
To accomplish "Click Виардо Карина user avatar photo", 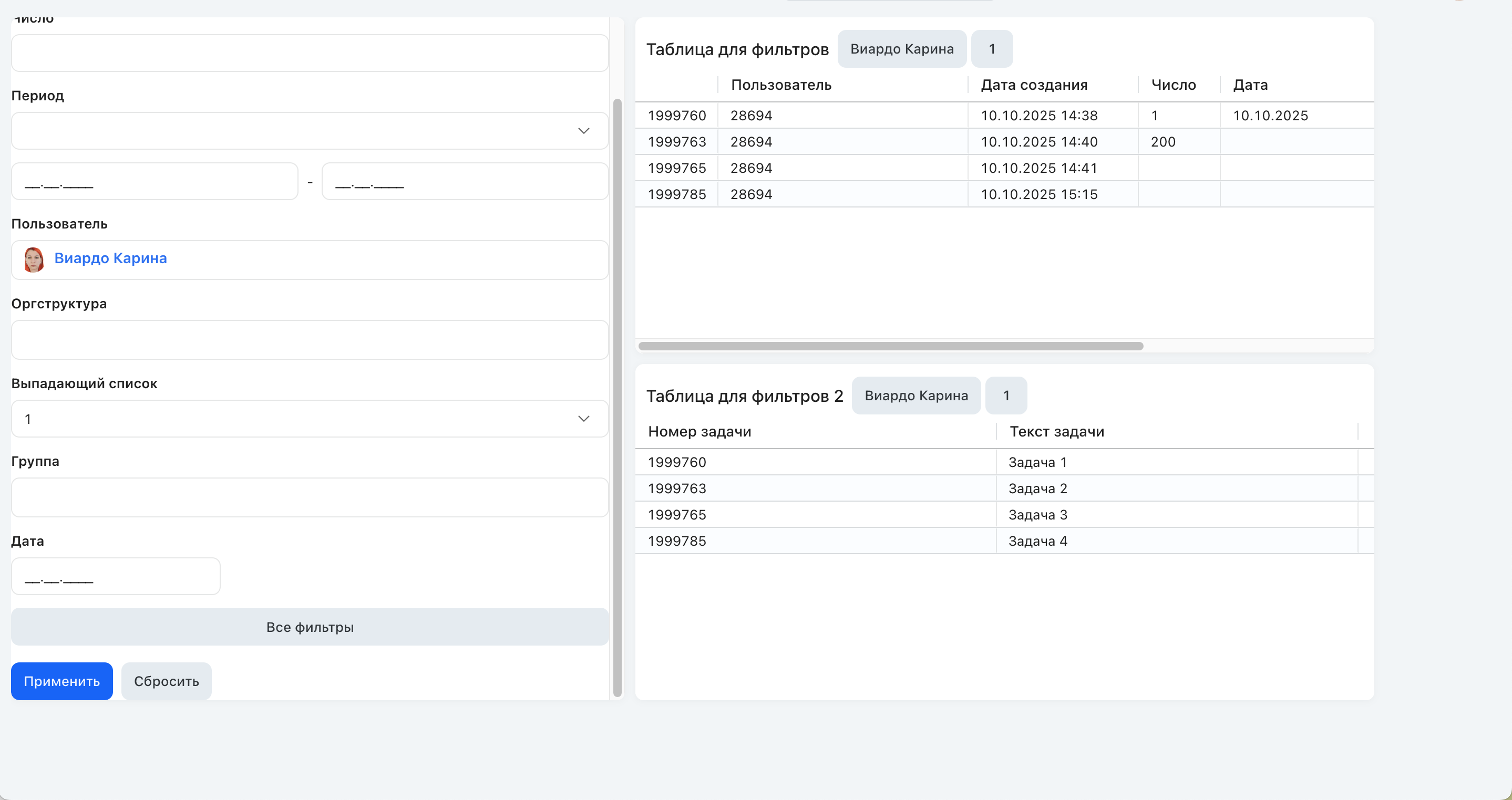I will 34,259.
